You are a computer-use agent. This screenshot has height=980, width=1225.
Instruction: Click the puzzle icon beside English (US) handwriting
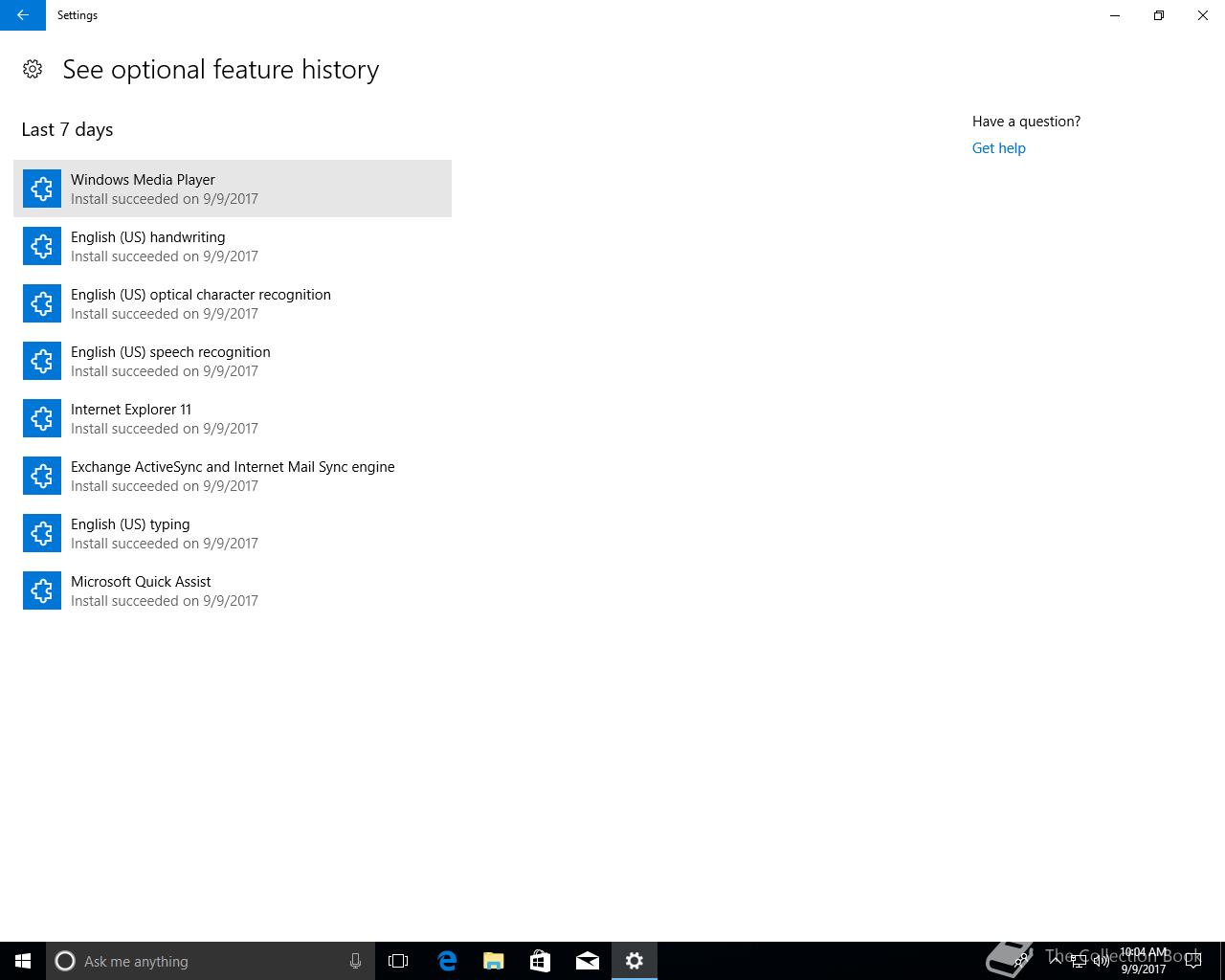pyautogui.click(x=42, y=246)
